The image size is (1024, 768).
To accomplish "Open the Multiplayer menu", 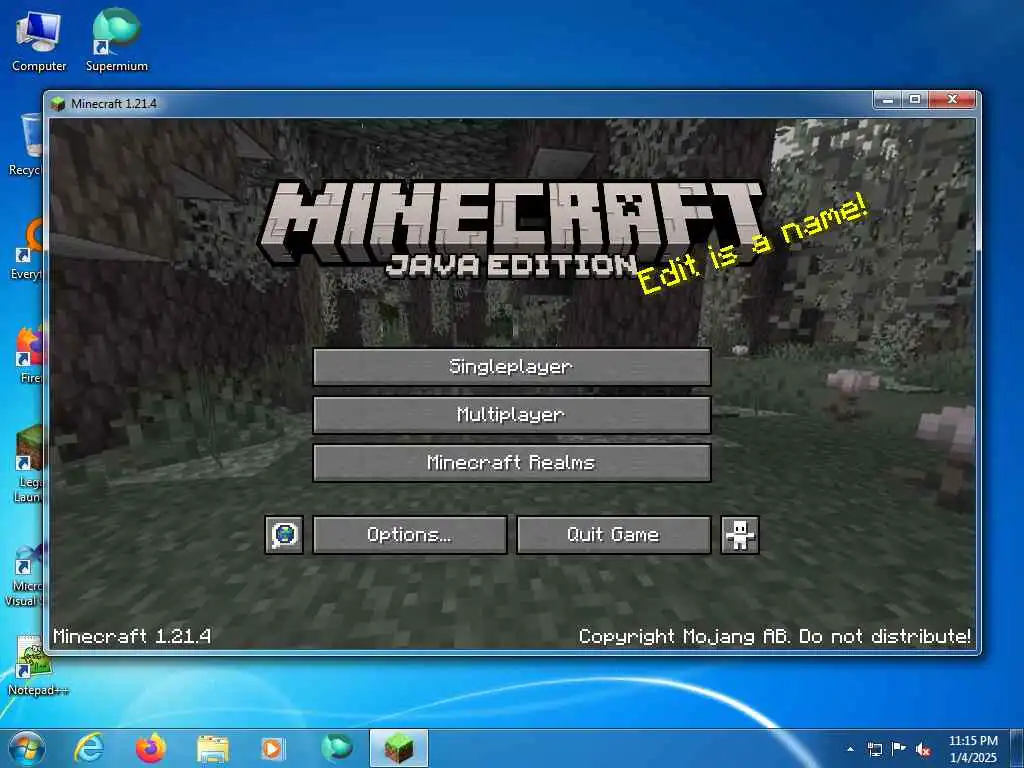I will (x=511, y=415).
